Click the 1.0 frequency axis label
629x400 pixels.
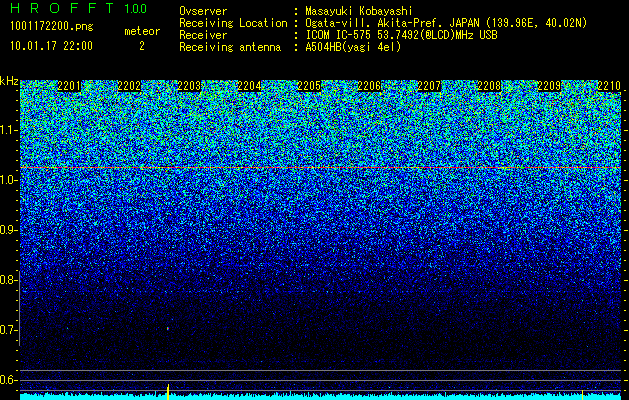9,181
